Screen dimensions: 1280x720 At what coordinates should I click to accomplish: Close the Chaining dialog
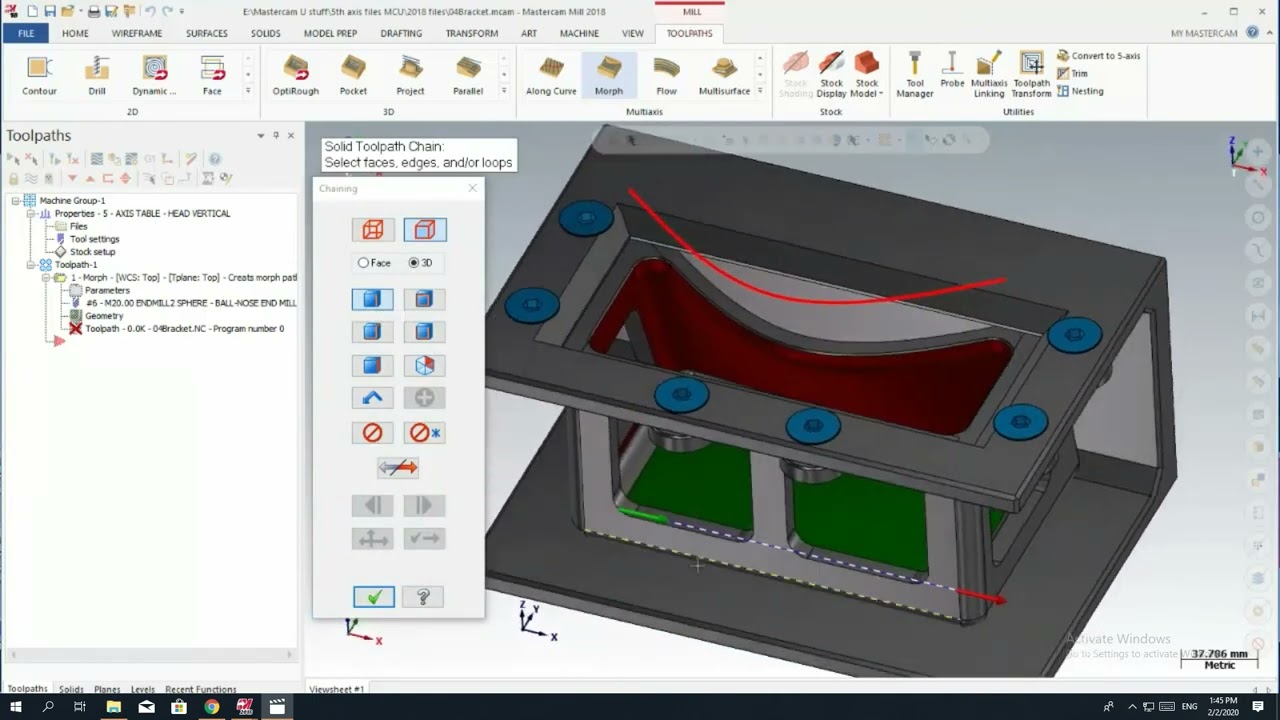[x=473, y=188]
